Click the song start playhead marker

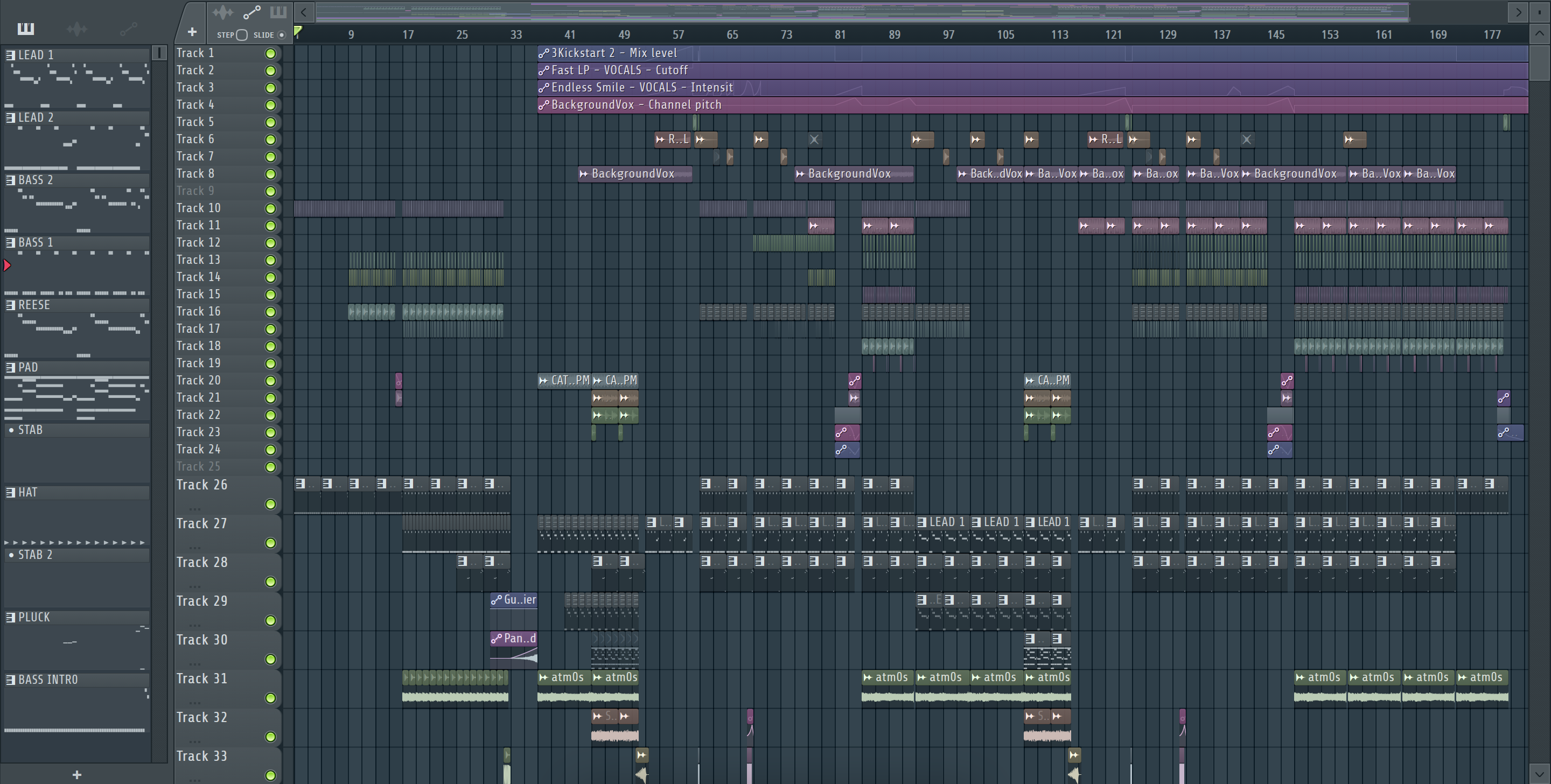[x=297, y=31]
